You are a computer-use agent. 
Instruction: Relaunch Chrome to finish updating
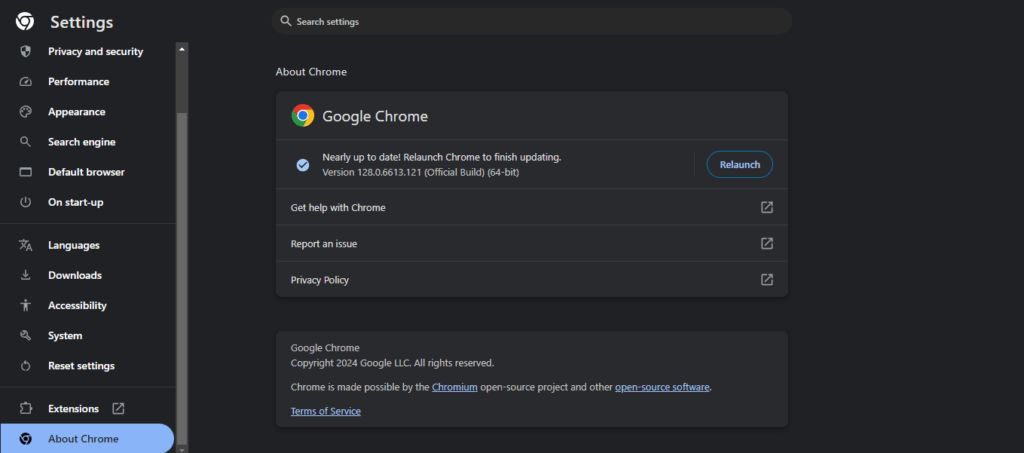pyautogui.click(x=740, y=164)
